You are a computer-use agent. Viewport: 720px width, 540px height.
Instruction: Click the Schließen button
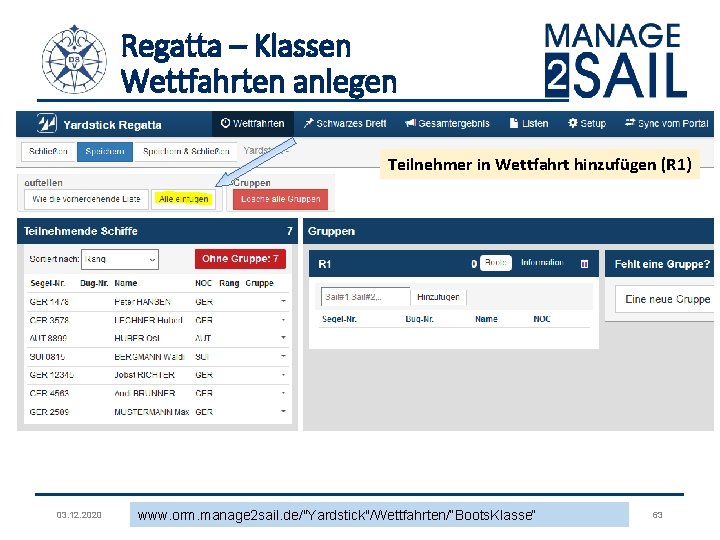pyautogui.click(x=48, y=152)
